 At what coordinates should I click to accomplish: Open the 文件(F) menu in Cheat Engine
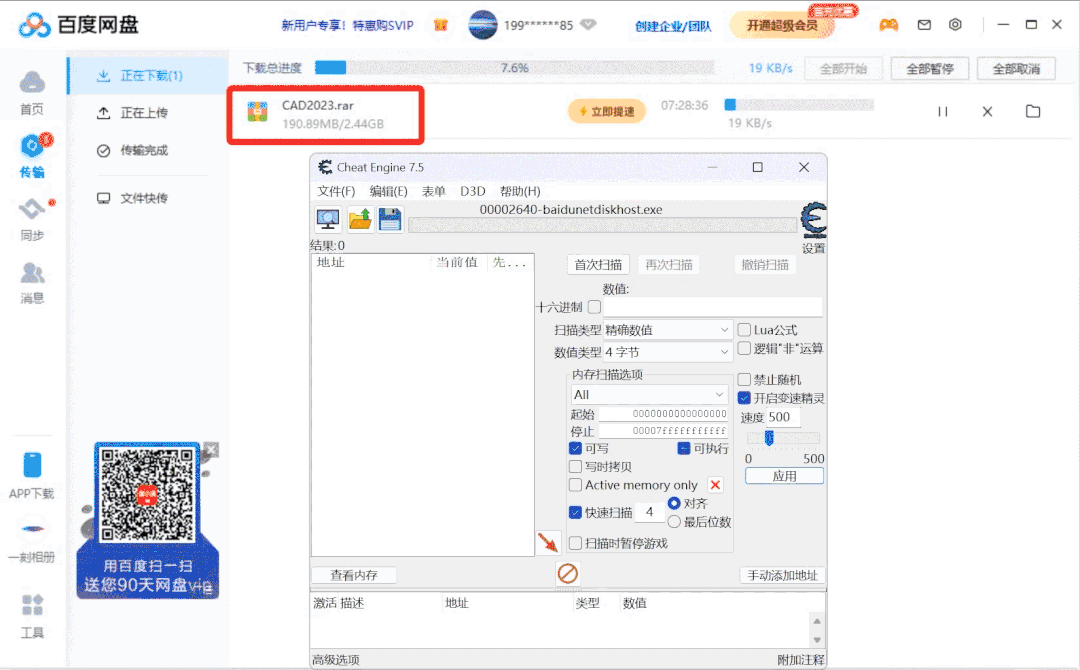(x=336, y=191)
